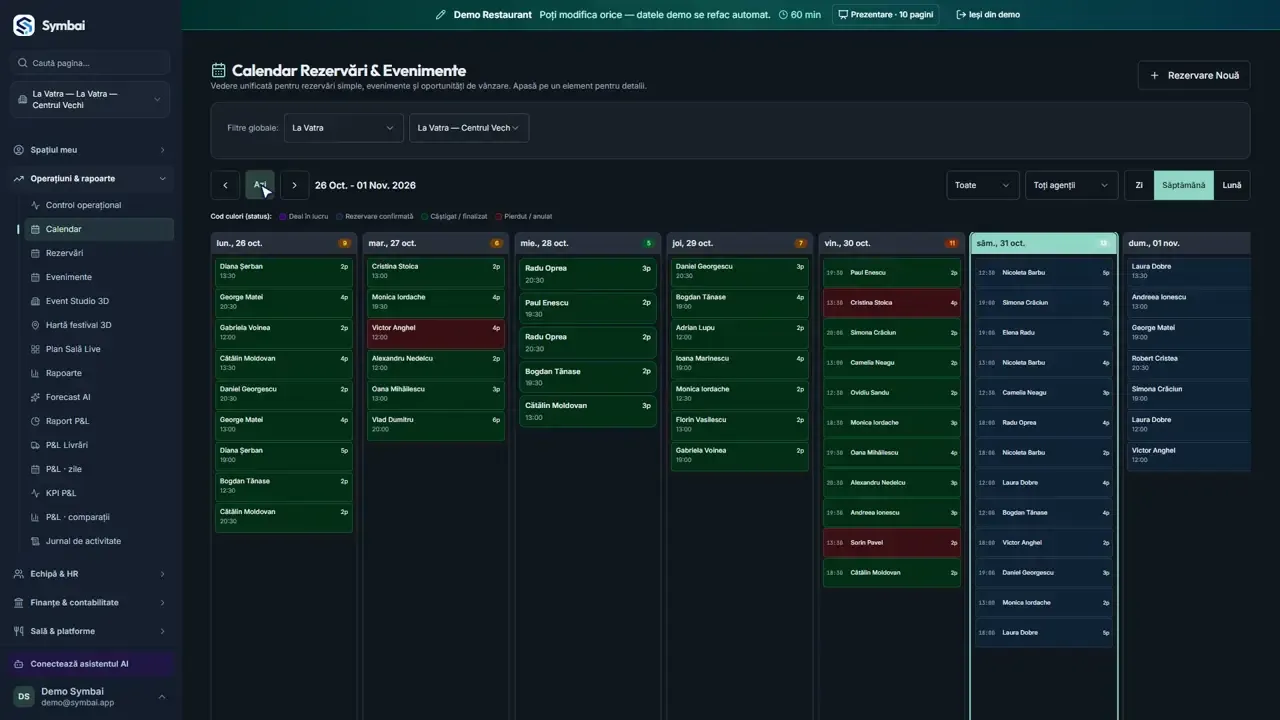The width and height of the screenshot is (1280, 720).
Task: Switch calendar to Zi view
Action: point(1139,185)
